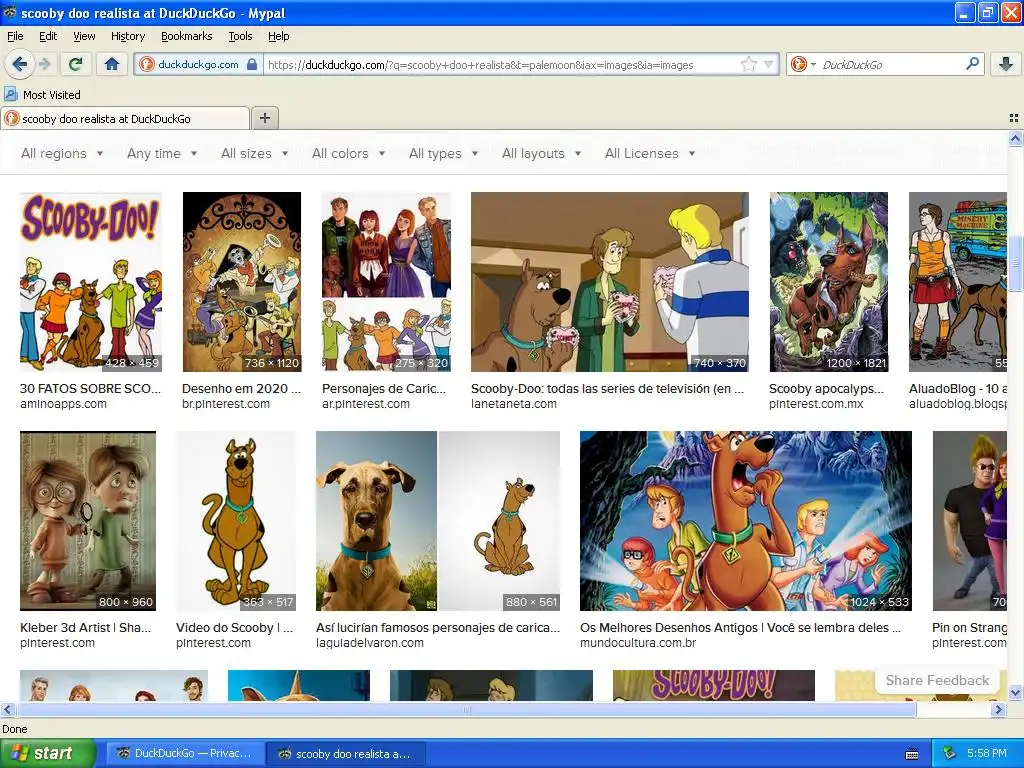The width and height of the screenshot is (1024, 768).
Task: Click the padlock site security icon
Action: pos(252,65)
